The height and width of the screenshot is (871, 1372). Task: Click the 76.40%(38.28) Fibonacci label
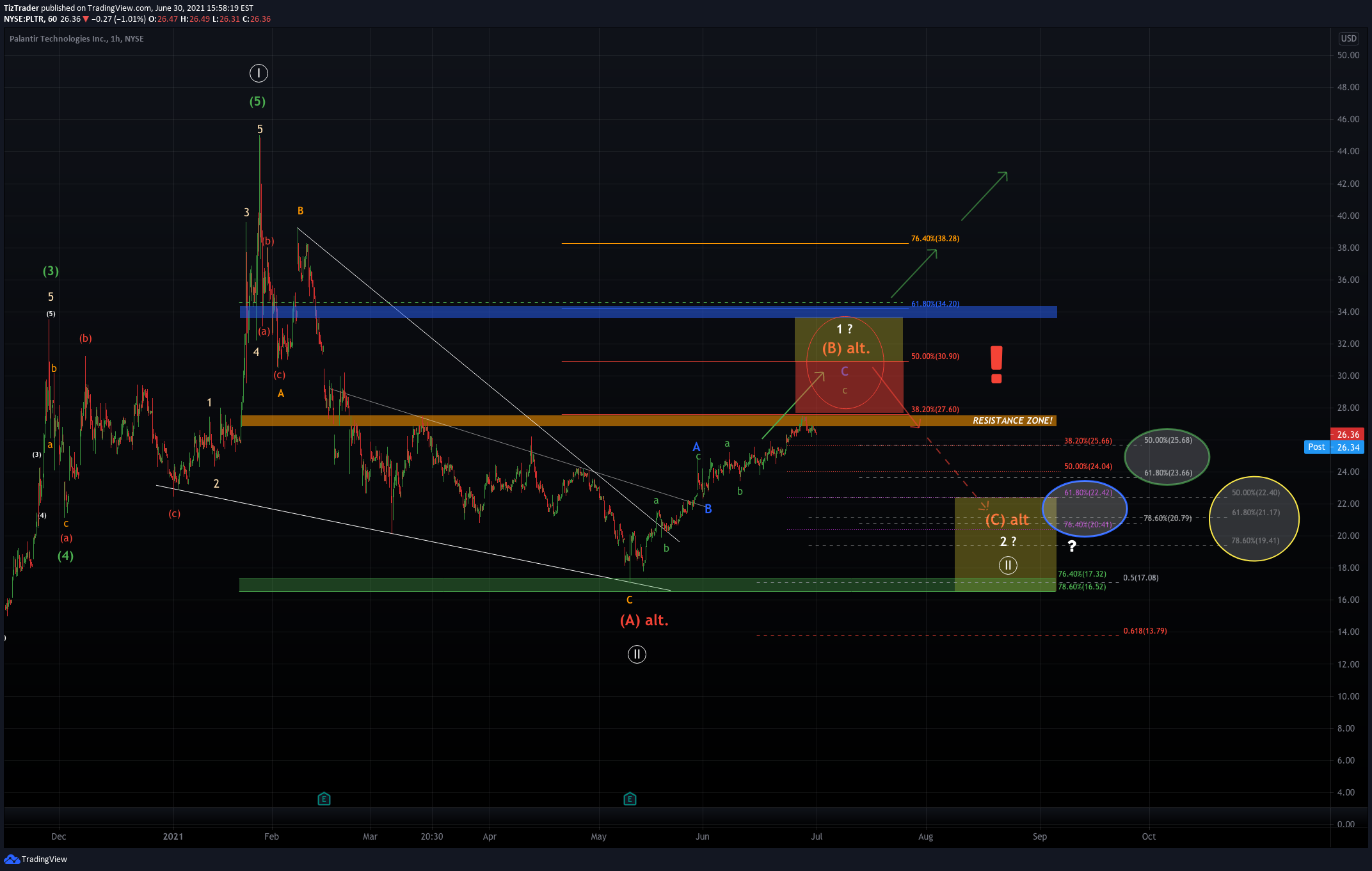(x=935, y=239)
